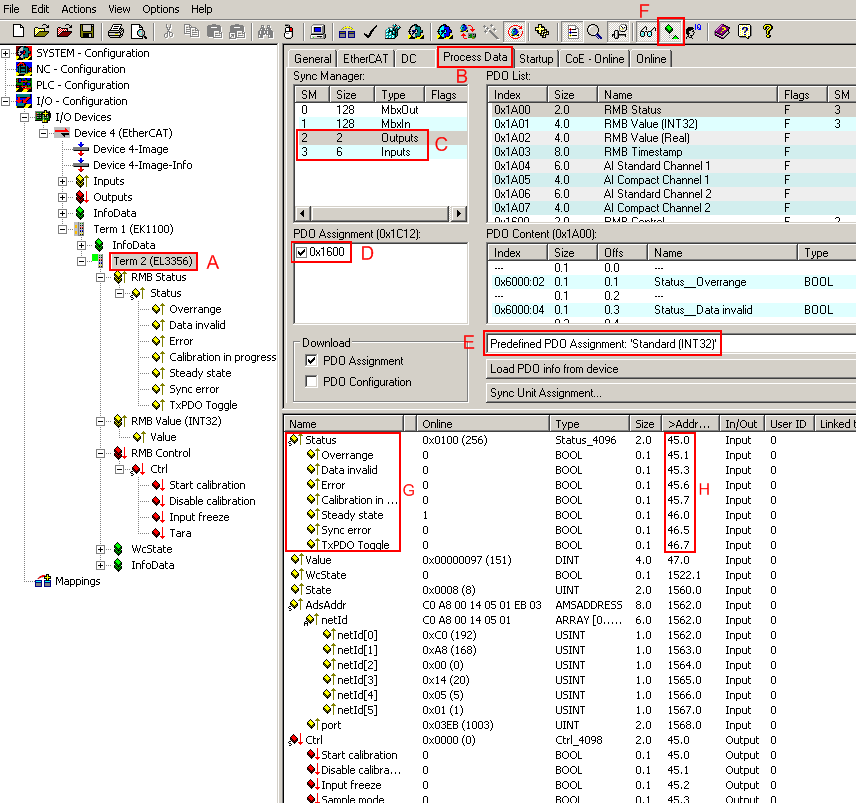Toggle the 0x1600 PDO assignment checkbox
This screenshot has width=856, height=803.
tap(301, 252)
